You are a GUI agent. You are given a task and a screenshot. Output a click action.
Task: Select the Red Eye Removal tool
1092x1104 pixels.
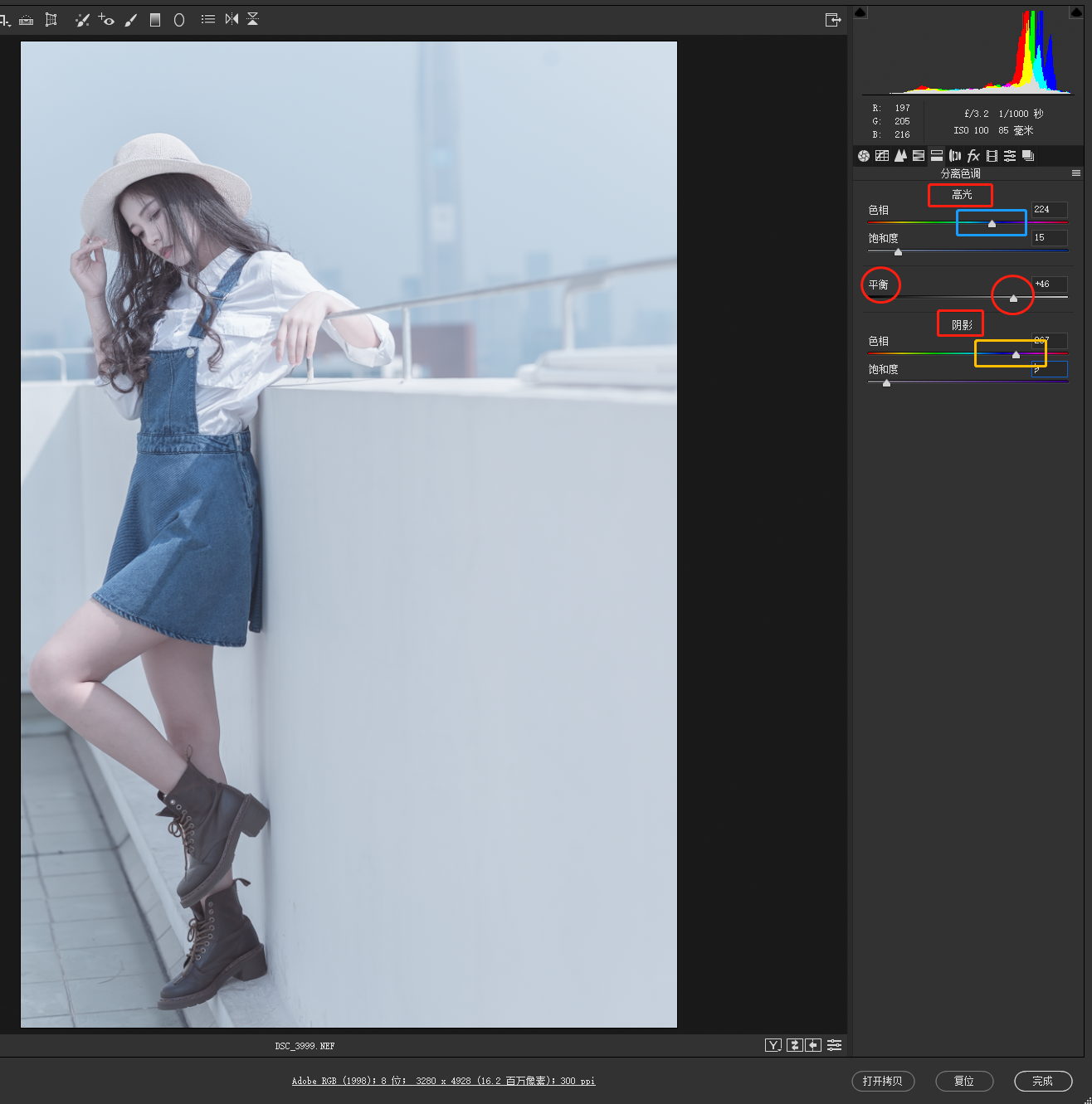pos(106,20)
